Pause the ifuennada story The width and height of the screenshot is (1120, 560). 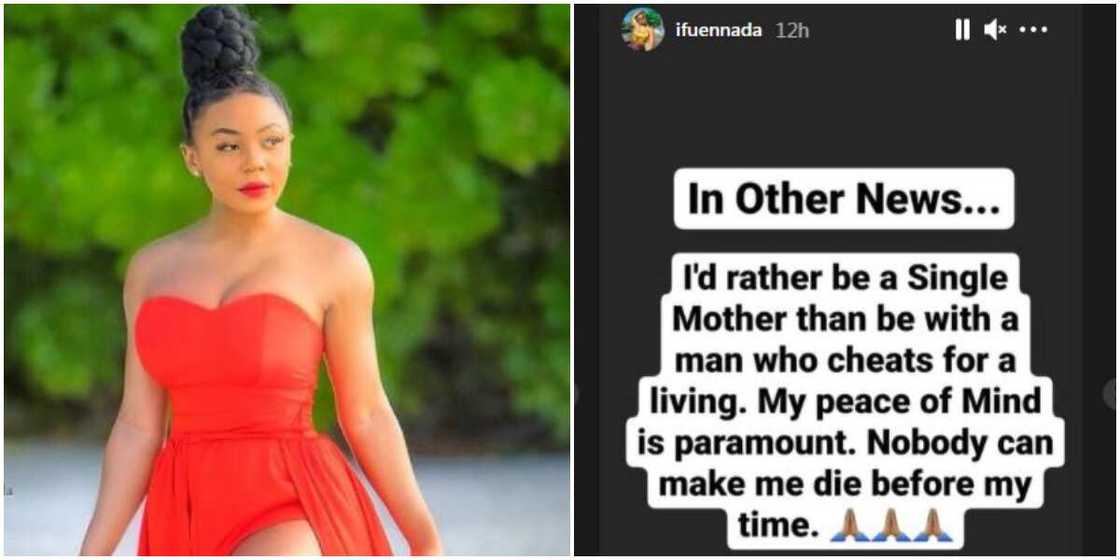point(962,30)
